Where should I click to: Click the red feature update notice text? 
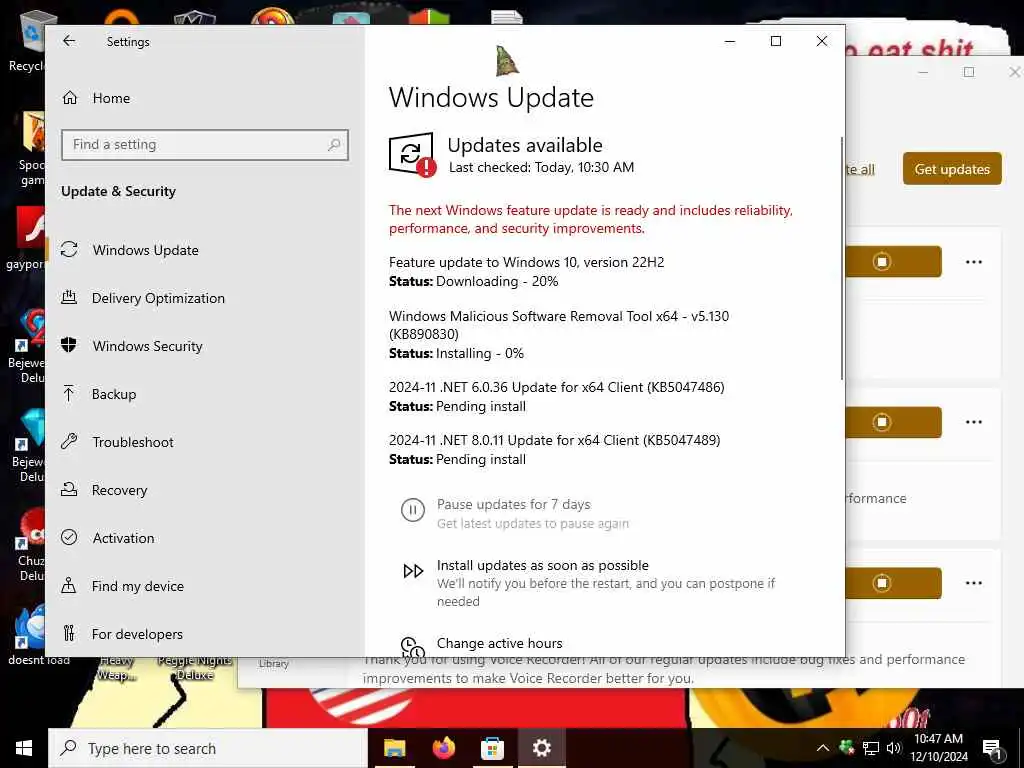591,219
